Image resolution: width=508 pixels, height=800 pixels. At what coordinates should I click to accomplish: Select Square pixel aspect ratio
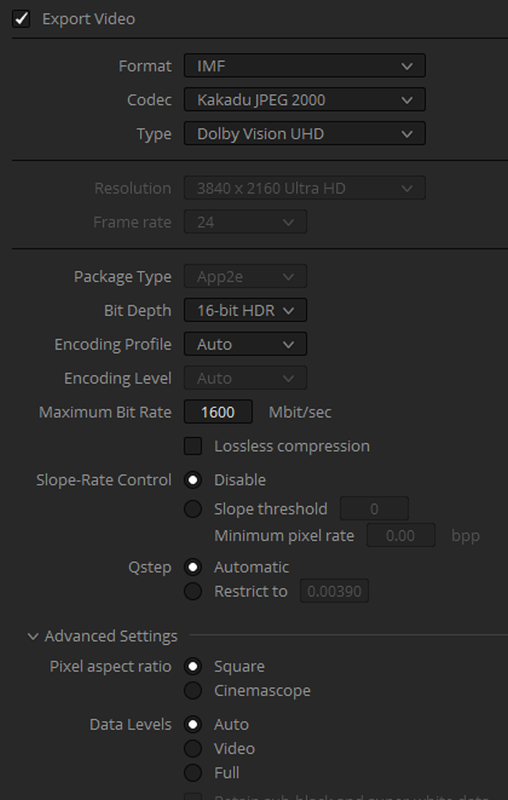193,666
